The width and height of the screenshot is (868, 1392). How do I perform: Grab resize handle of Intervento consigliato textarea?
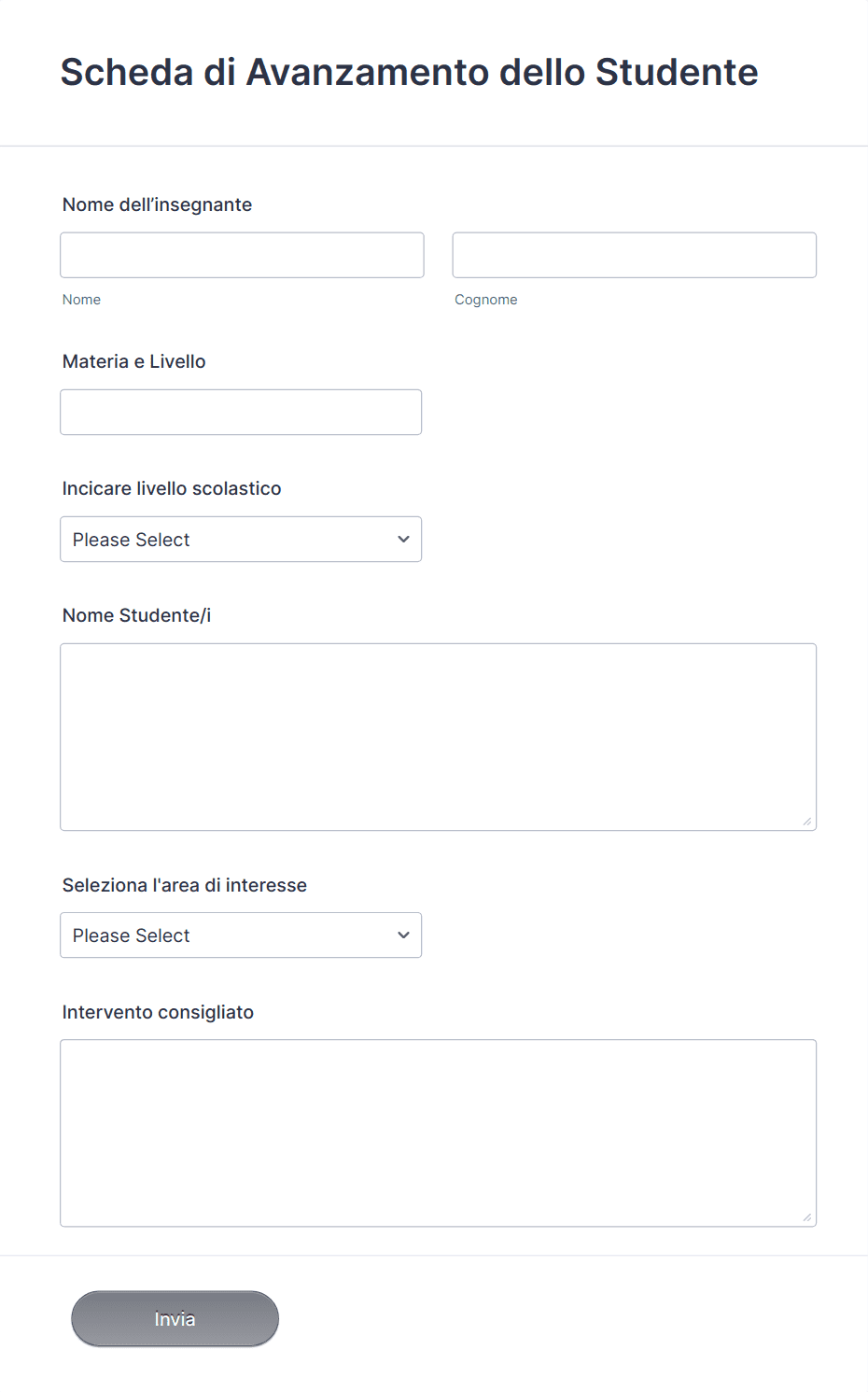(807, 1217)
